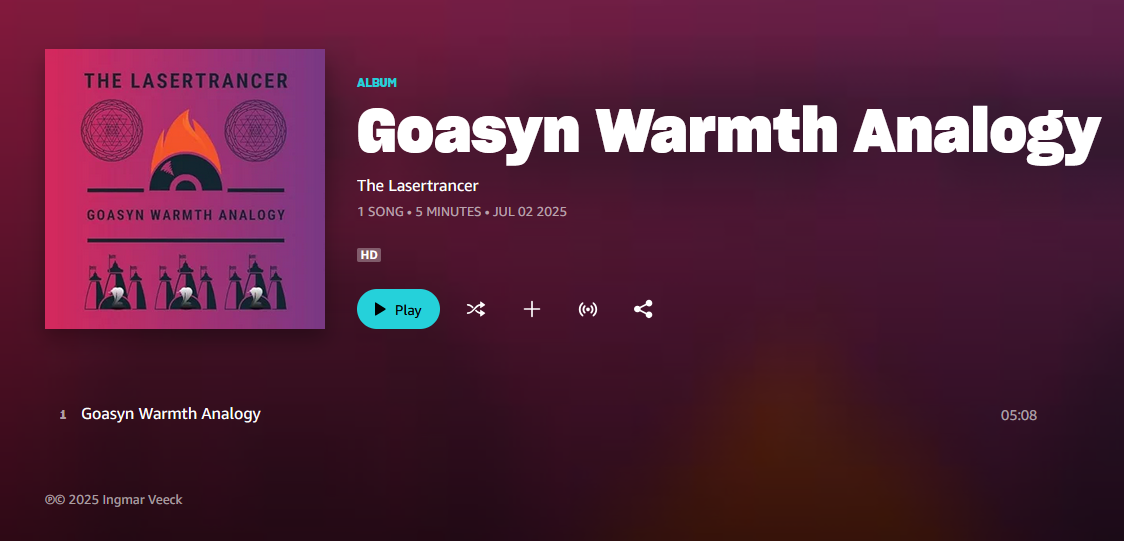Click the 5 MINUTES duration text

448,212
